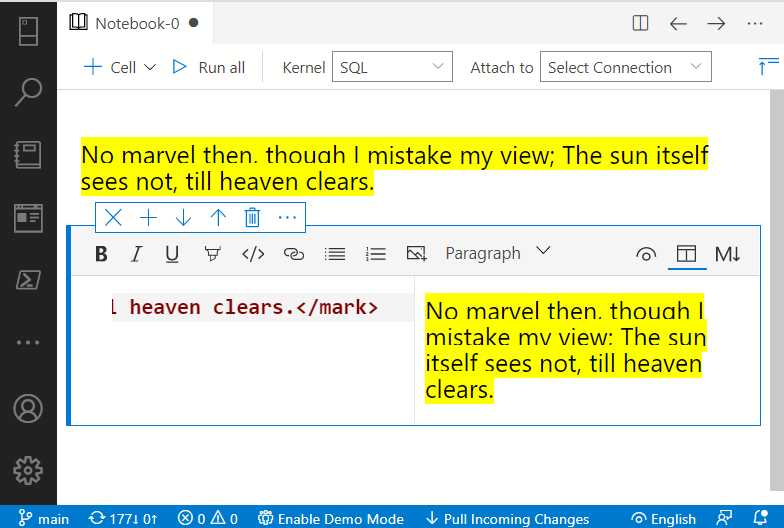Insert an ordered numbered list
The width and height of the screenshot is (784, 528).
coord(376,254)
